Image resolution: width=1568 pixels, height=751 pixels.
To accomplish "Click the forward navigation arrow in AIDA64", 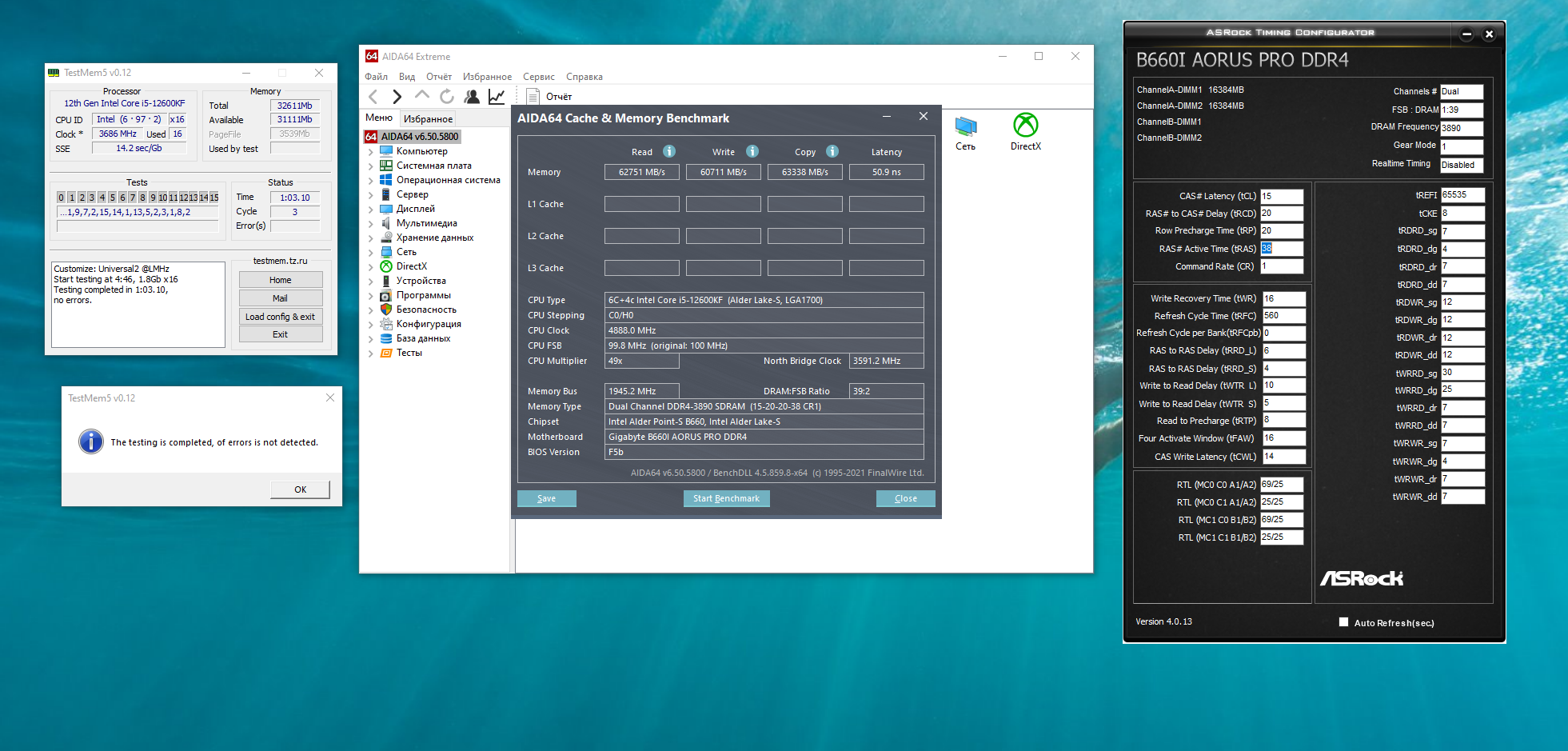I will [x=397, y=97].
